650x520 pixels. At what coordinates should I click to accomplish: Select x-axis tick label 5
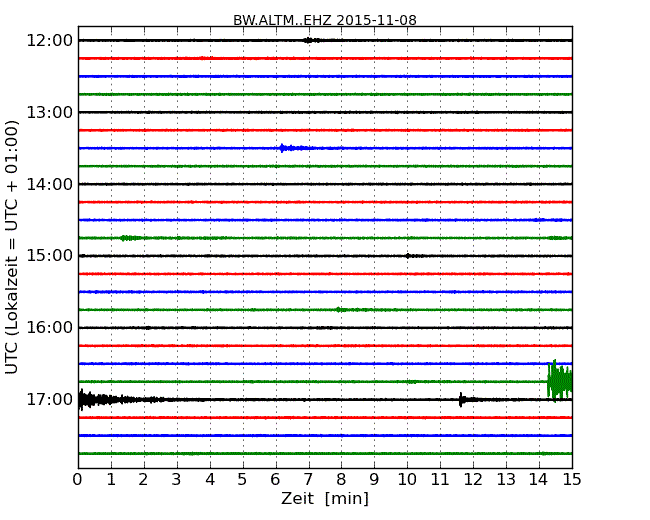243,480
